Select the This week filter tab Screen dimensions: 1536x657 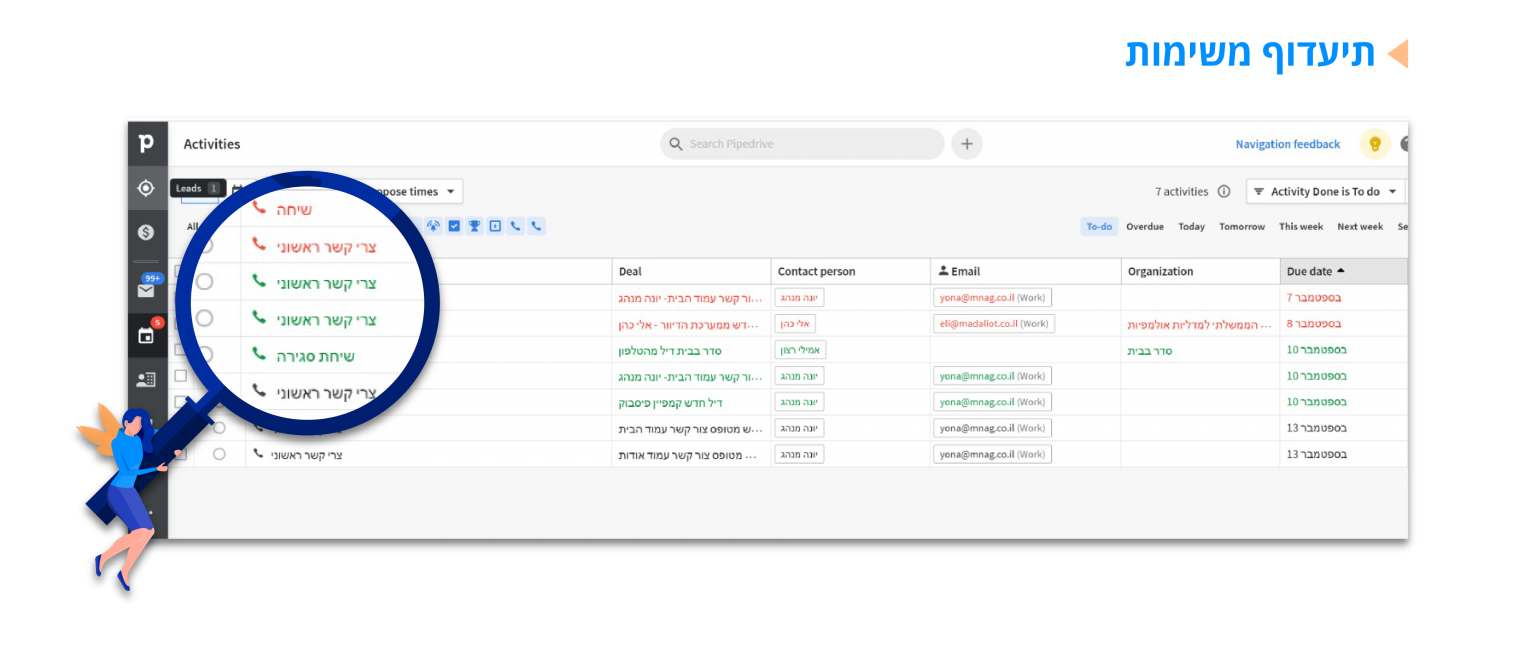click(x=1301, y=227)
